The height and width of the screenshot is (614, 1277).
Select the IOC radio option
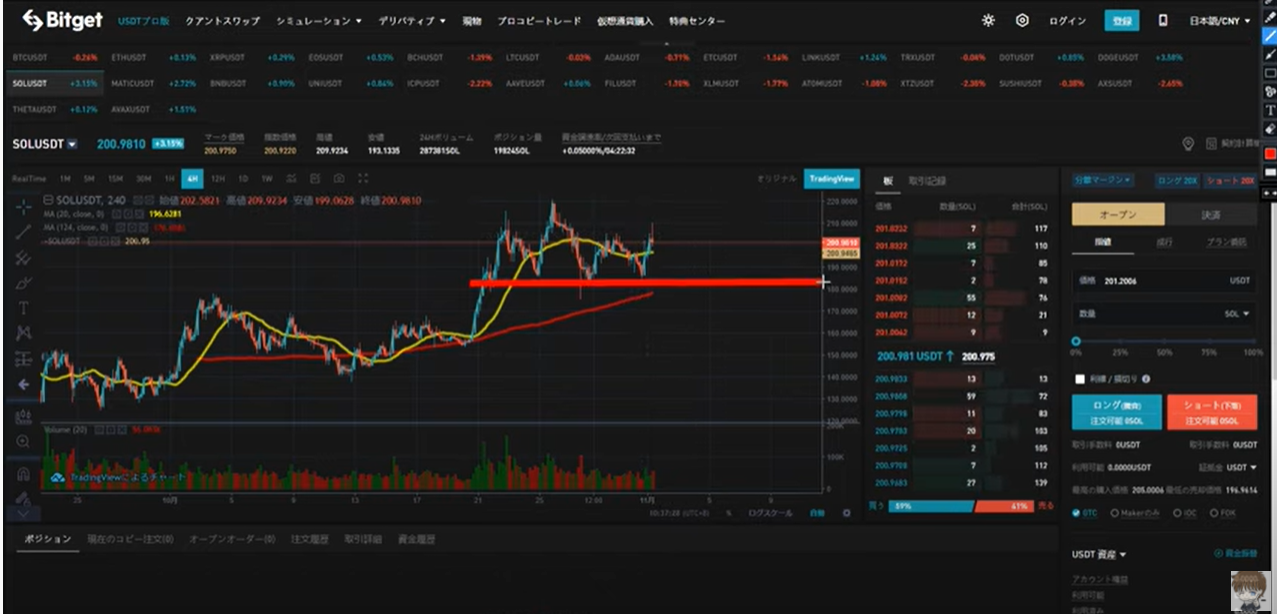click(1184, 513)
